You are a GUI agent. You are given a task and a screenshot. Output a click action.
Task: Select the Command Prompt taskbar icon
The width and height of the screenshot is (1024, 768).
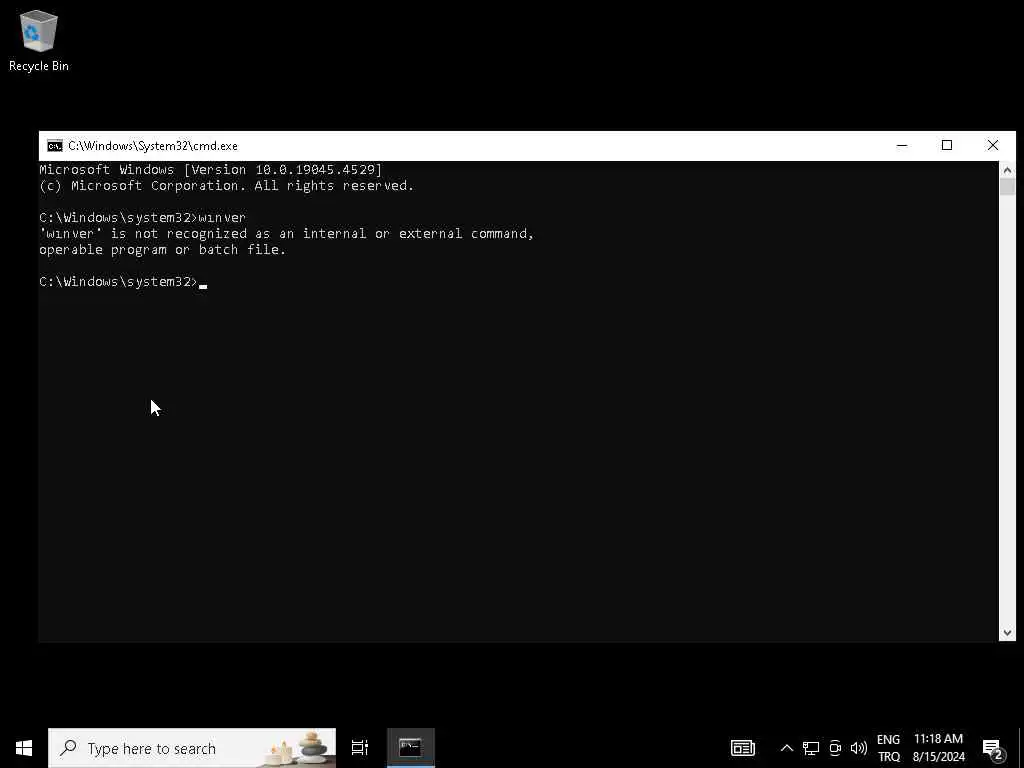(410, 748)
